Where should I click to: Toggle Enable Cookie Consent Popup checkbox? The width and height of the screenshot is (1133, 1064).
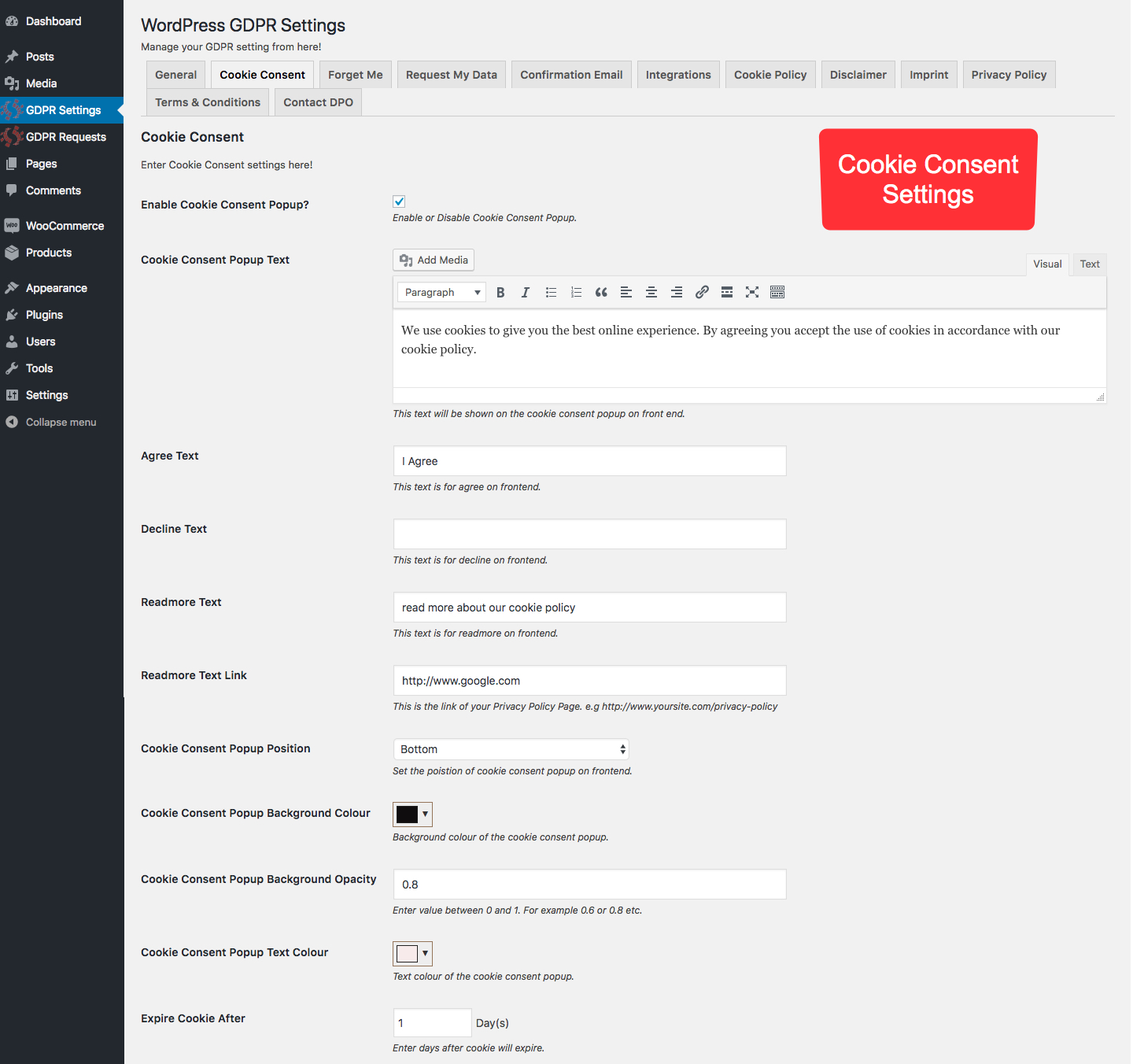pos(399,201)
